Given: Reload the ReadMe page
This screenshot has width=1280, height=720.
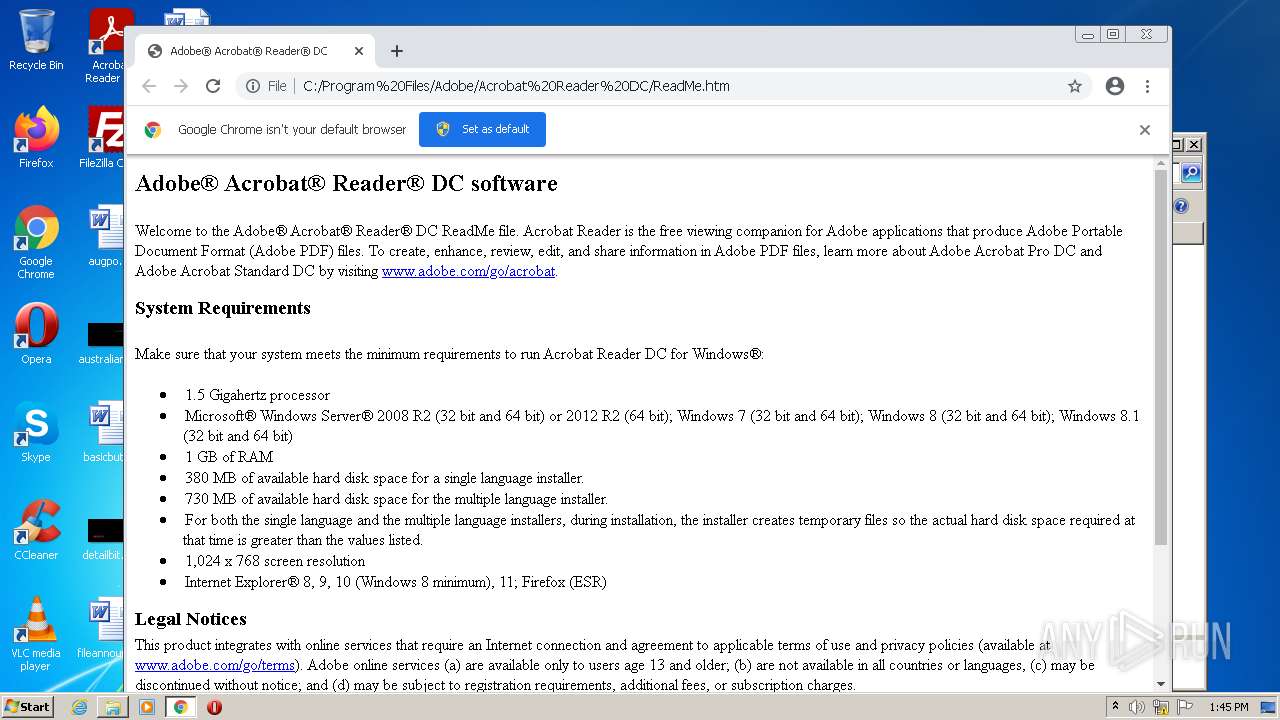Looking at the screenshot, I should (213, 86).
